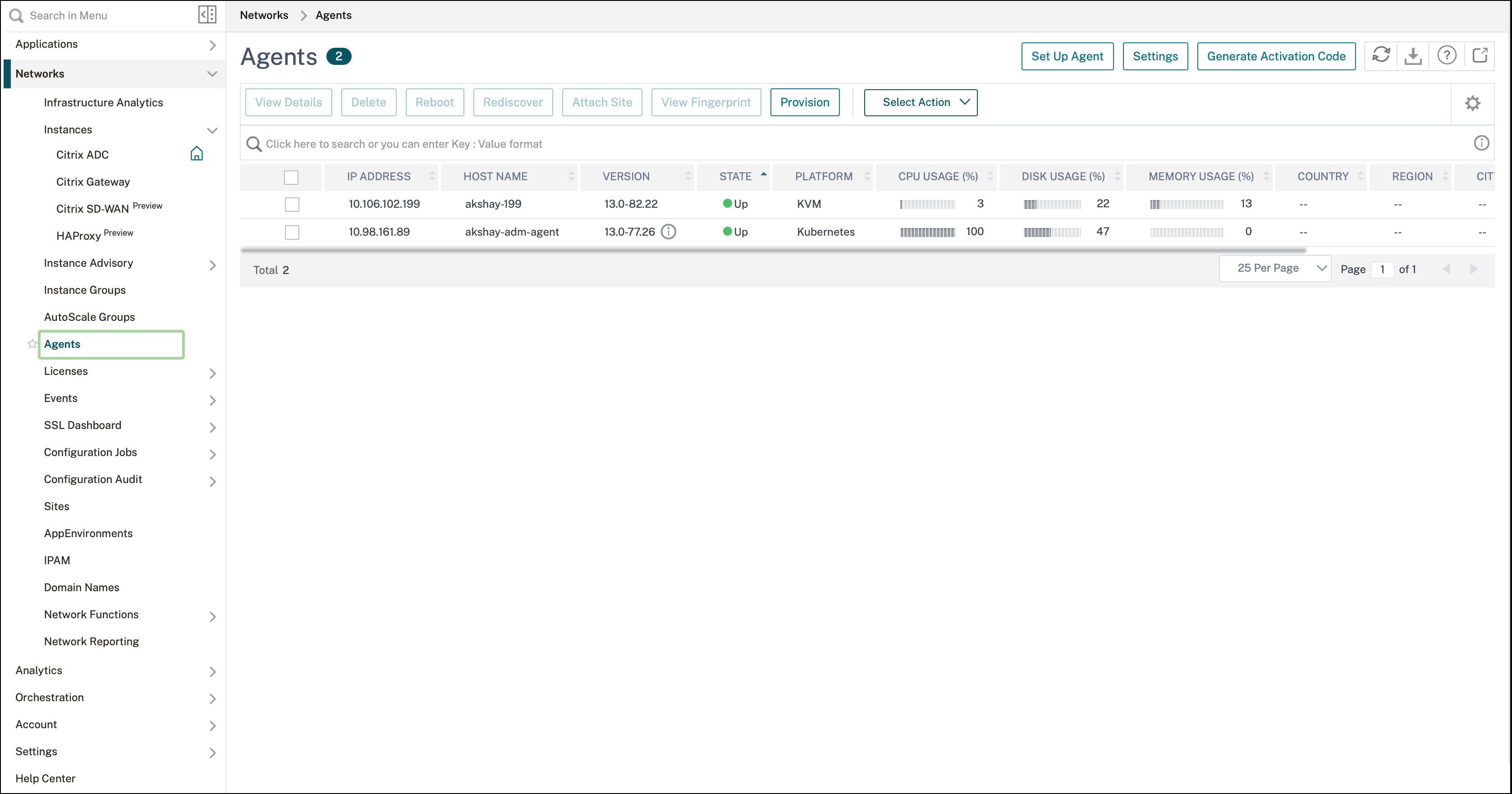Sort the IP ADDRESS column
This screenshot has width=1512, height=794.
(432, 176)
